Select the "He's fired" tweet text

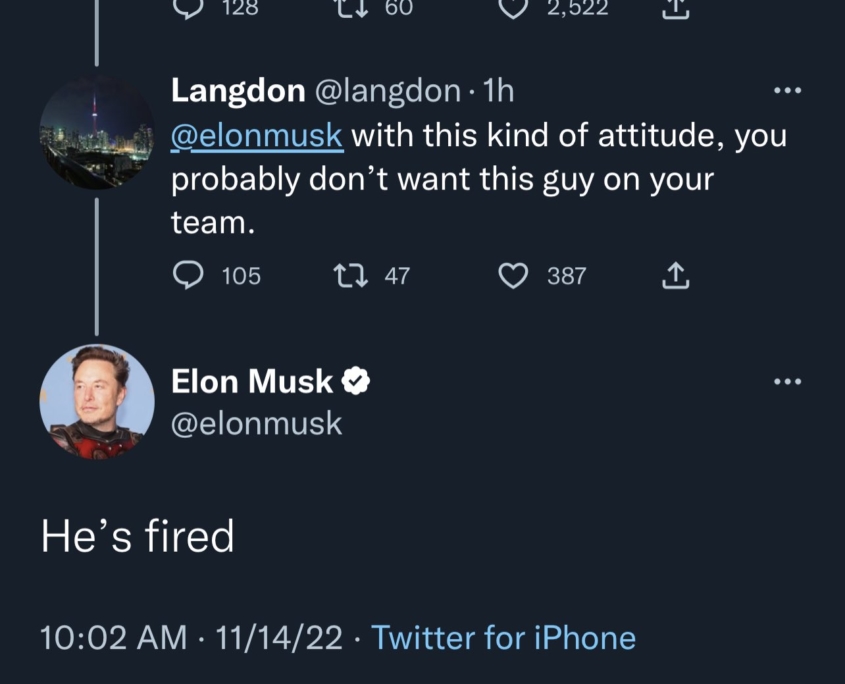(137, 536)
